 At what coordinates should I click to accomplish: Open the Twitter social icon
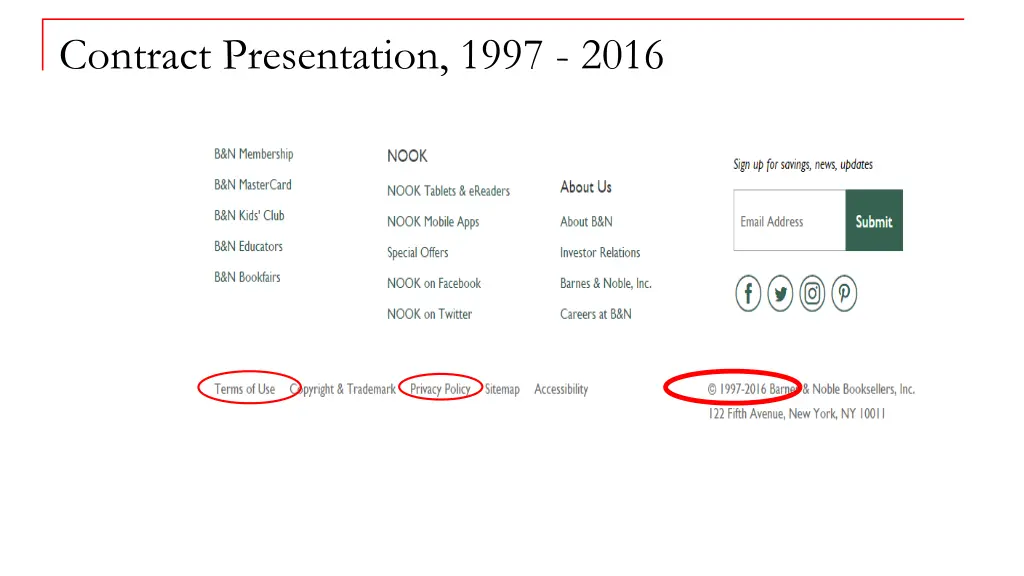tap(780, 293)
